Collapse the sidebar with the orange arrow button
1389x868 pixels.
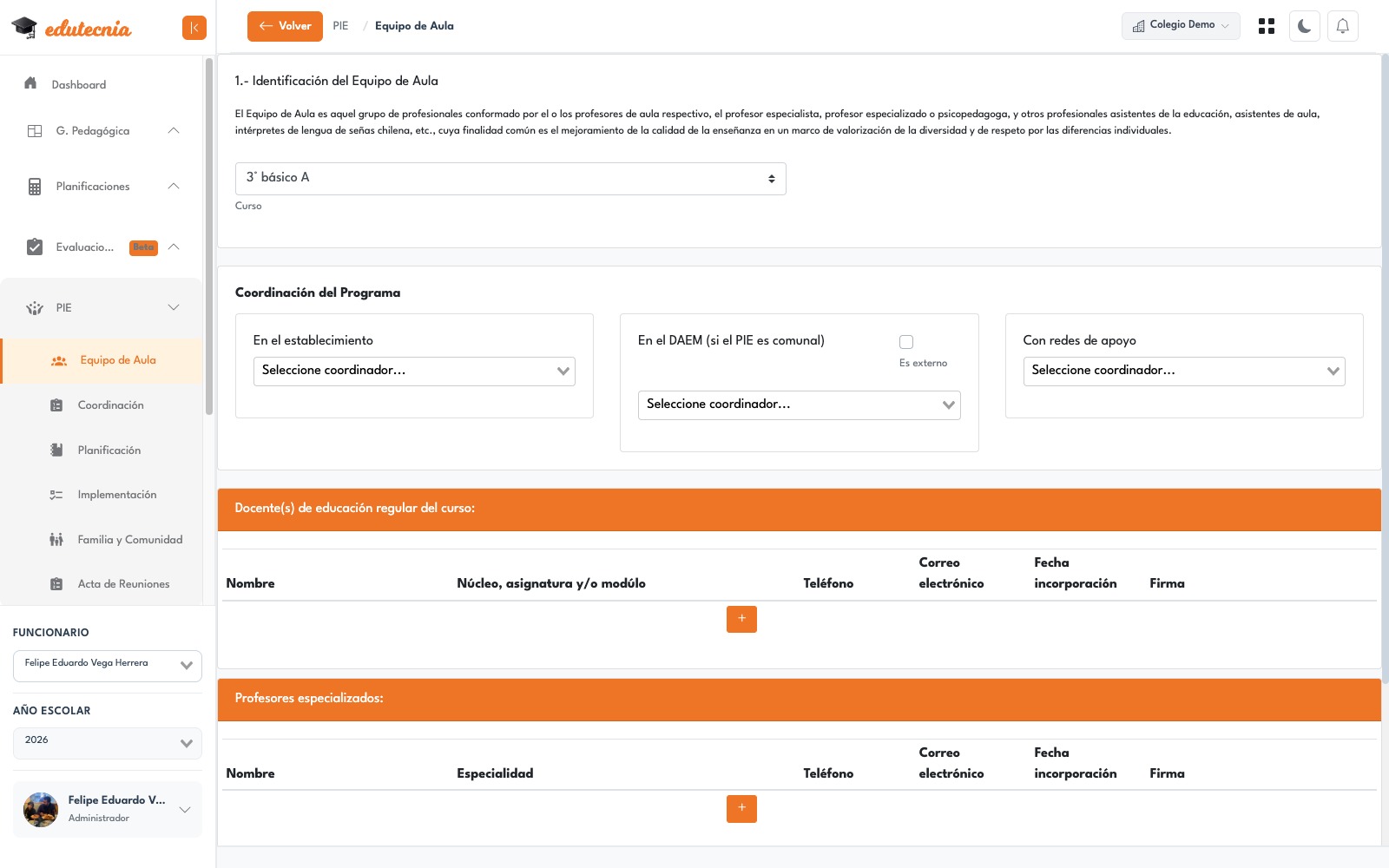pos(194,28)
